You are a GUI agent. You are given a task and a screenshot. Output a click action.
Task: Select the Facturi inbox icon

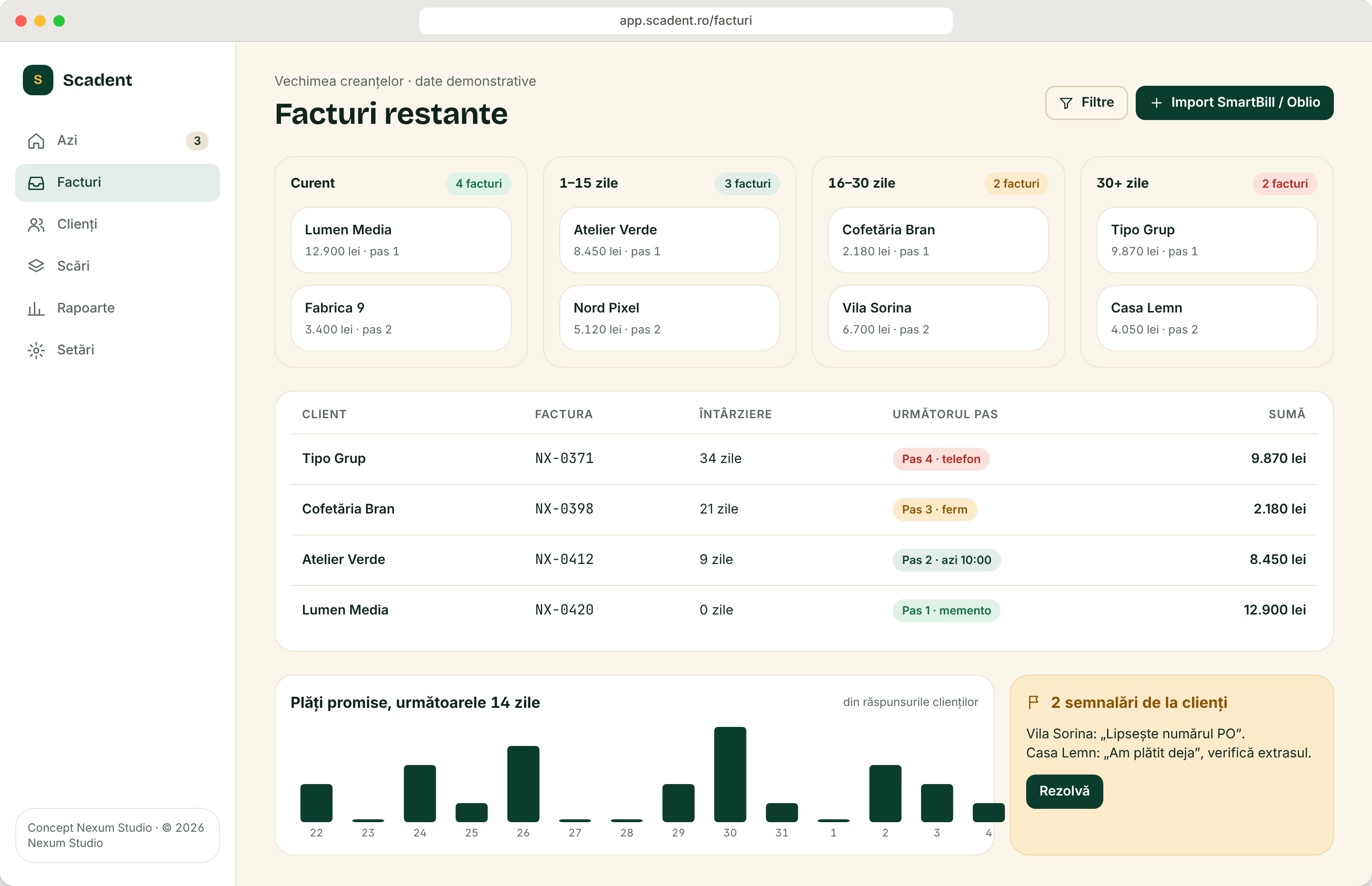click(x=36, y=183)
